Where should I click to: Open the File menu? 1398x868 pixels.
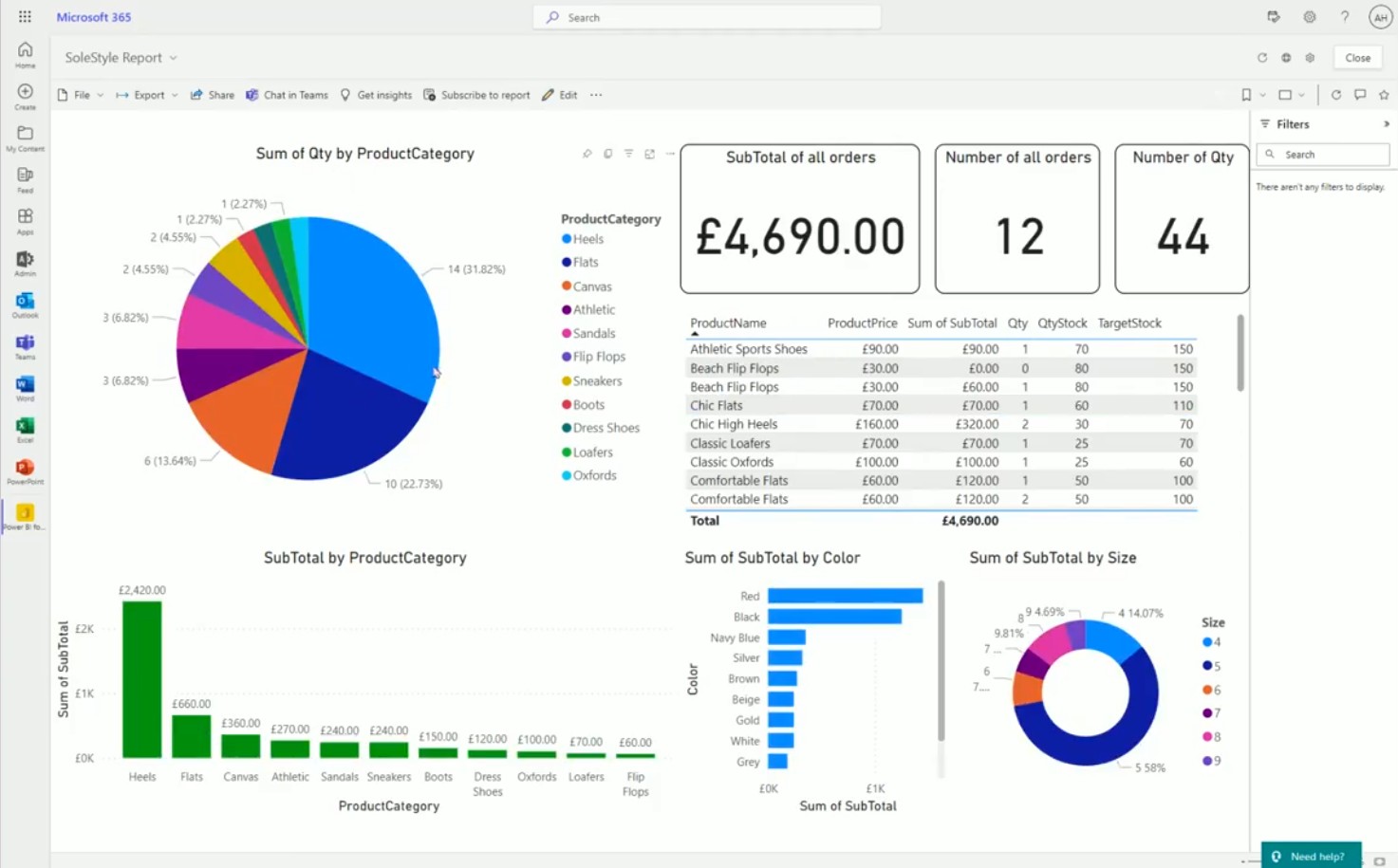(x=81, y=94)
